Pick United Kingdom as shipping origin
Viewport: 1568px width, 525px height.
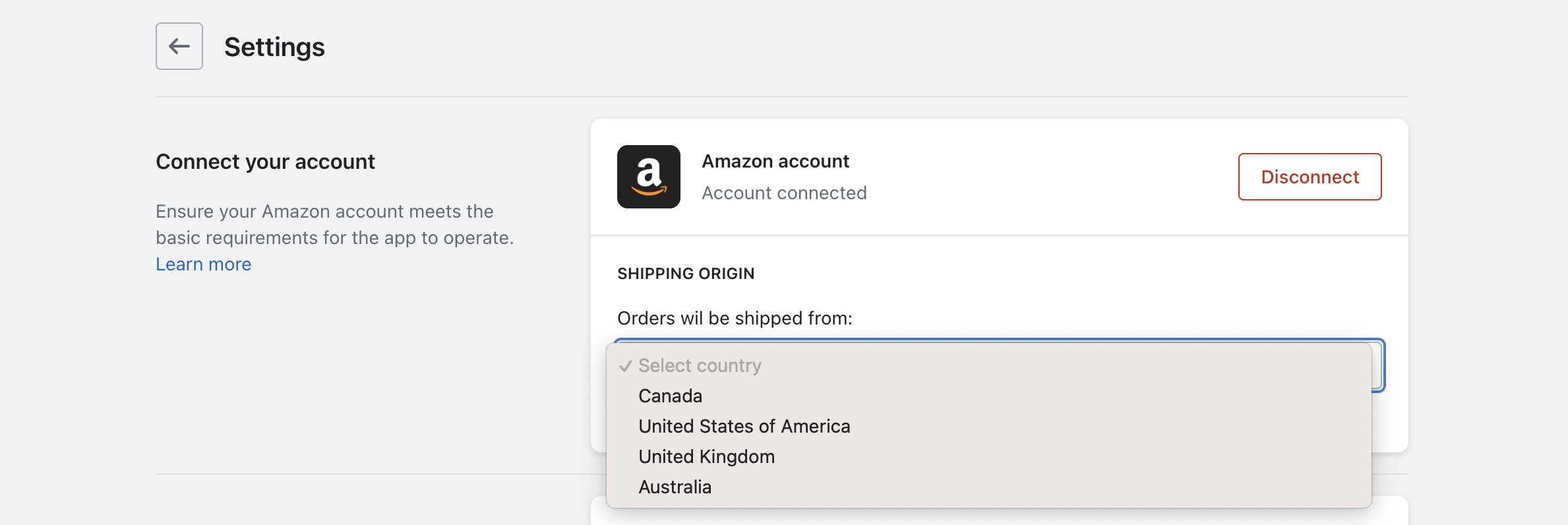(x=706, y=456)
